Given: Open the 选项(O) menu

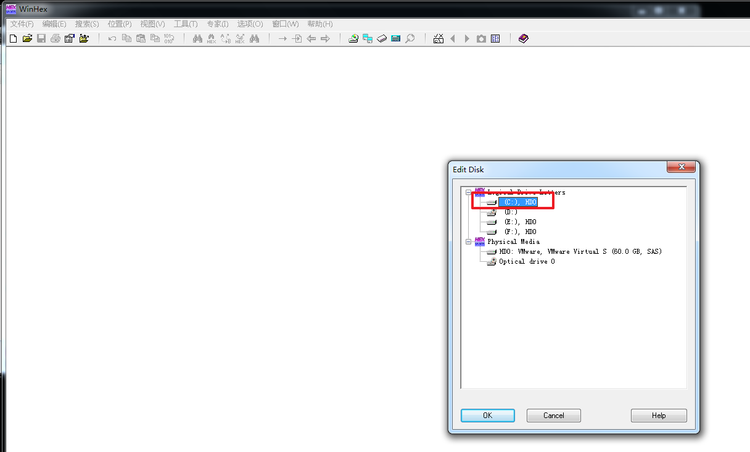Looking at the screenshot, I should click(x=250, y=24).
